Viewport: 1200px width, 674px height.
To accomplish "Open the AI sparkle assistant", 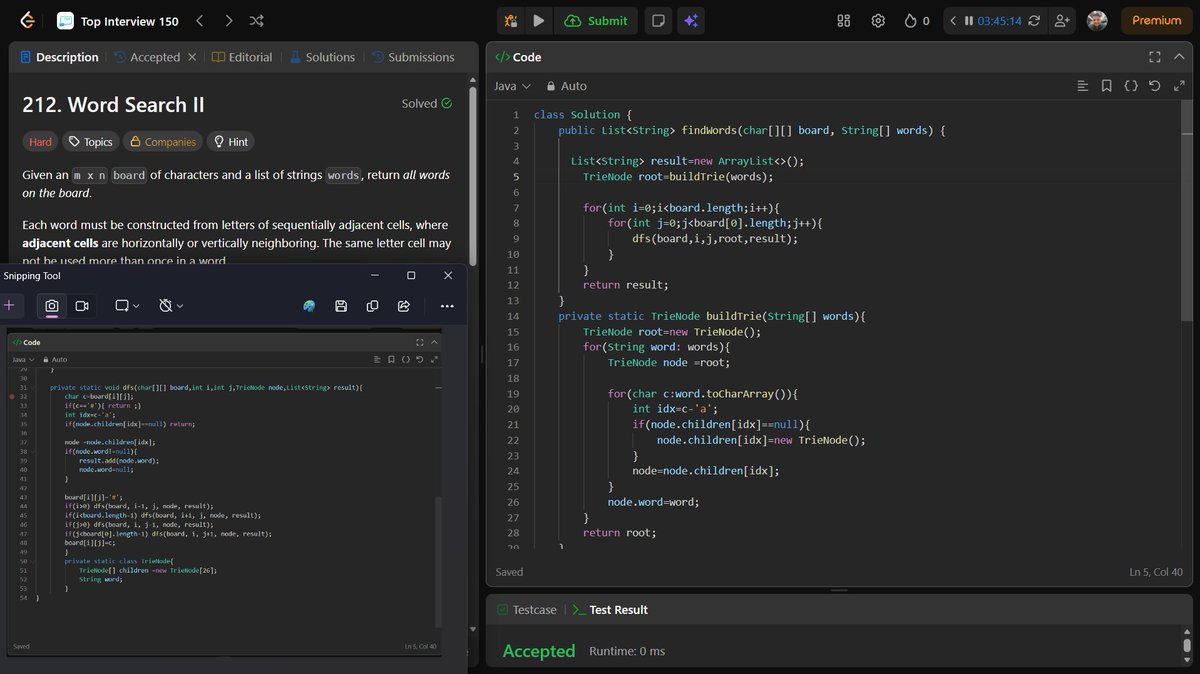I will click(689, 20).
